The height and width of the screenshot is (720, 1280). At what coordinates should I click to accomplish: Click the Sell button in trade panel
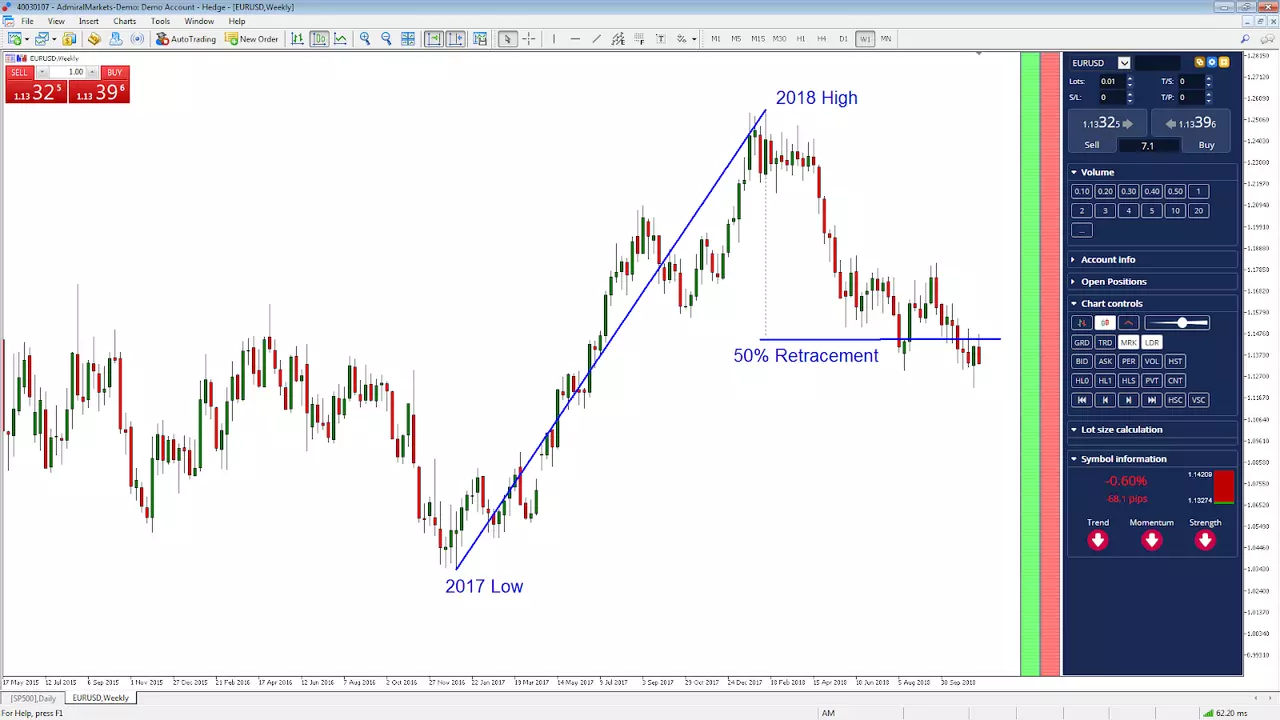point(1092,145)
